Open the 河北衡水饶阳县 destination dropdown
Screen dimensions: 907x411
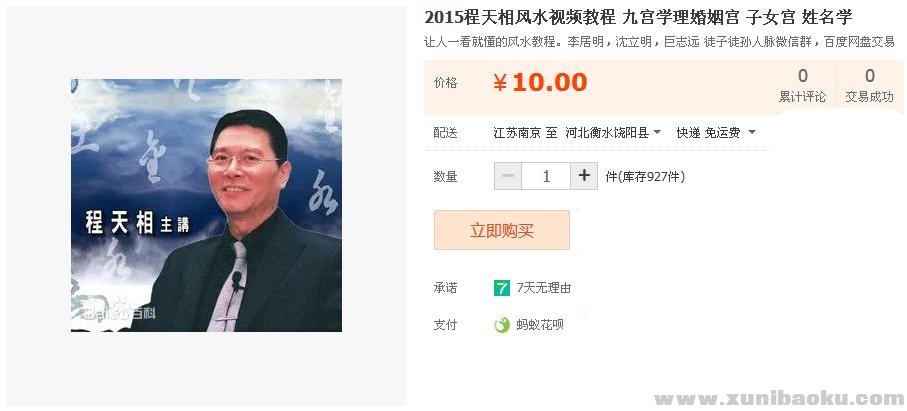tap(613, 133)
